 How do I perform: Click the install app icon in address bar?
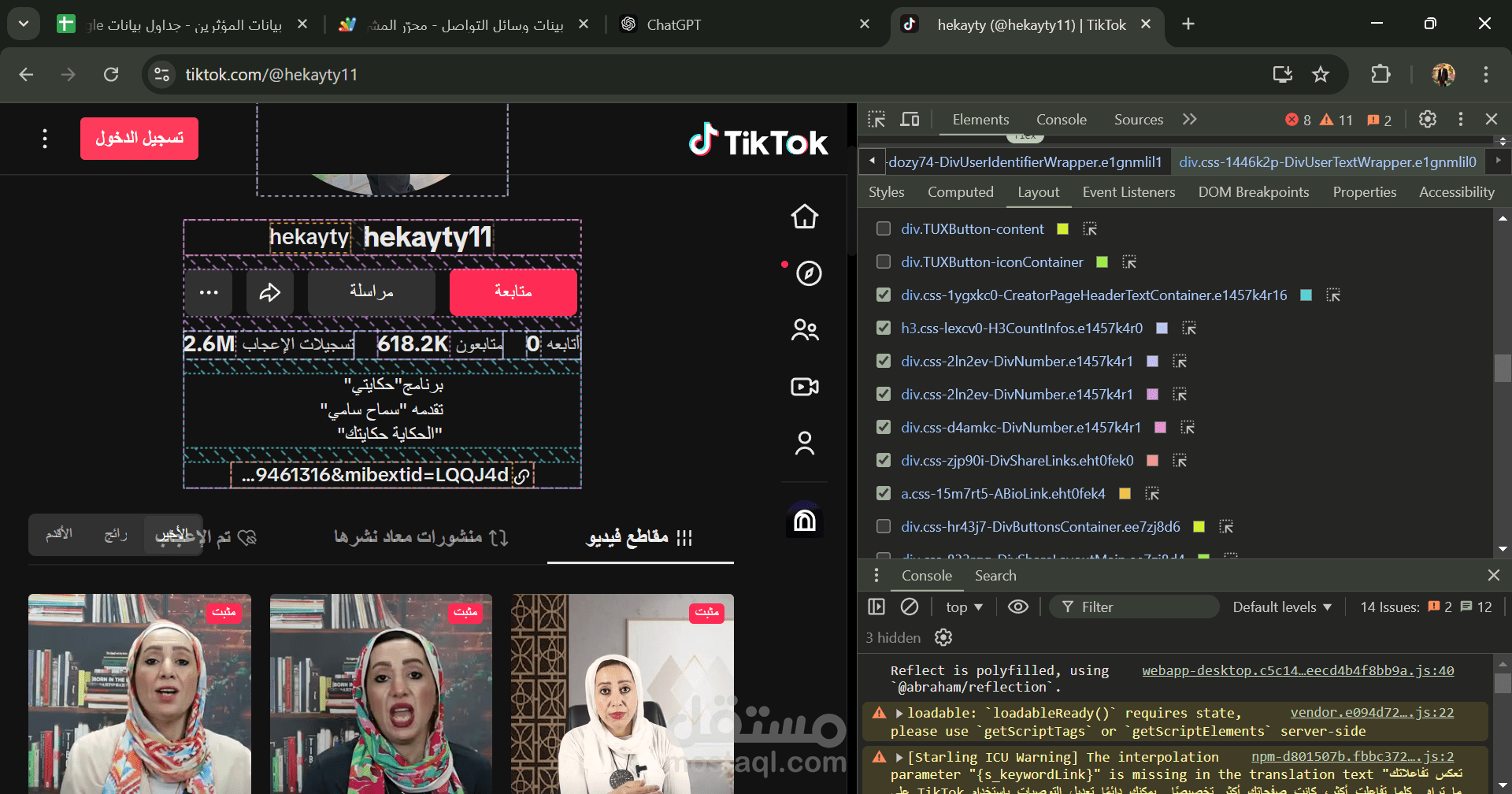tap(1283, 74)
